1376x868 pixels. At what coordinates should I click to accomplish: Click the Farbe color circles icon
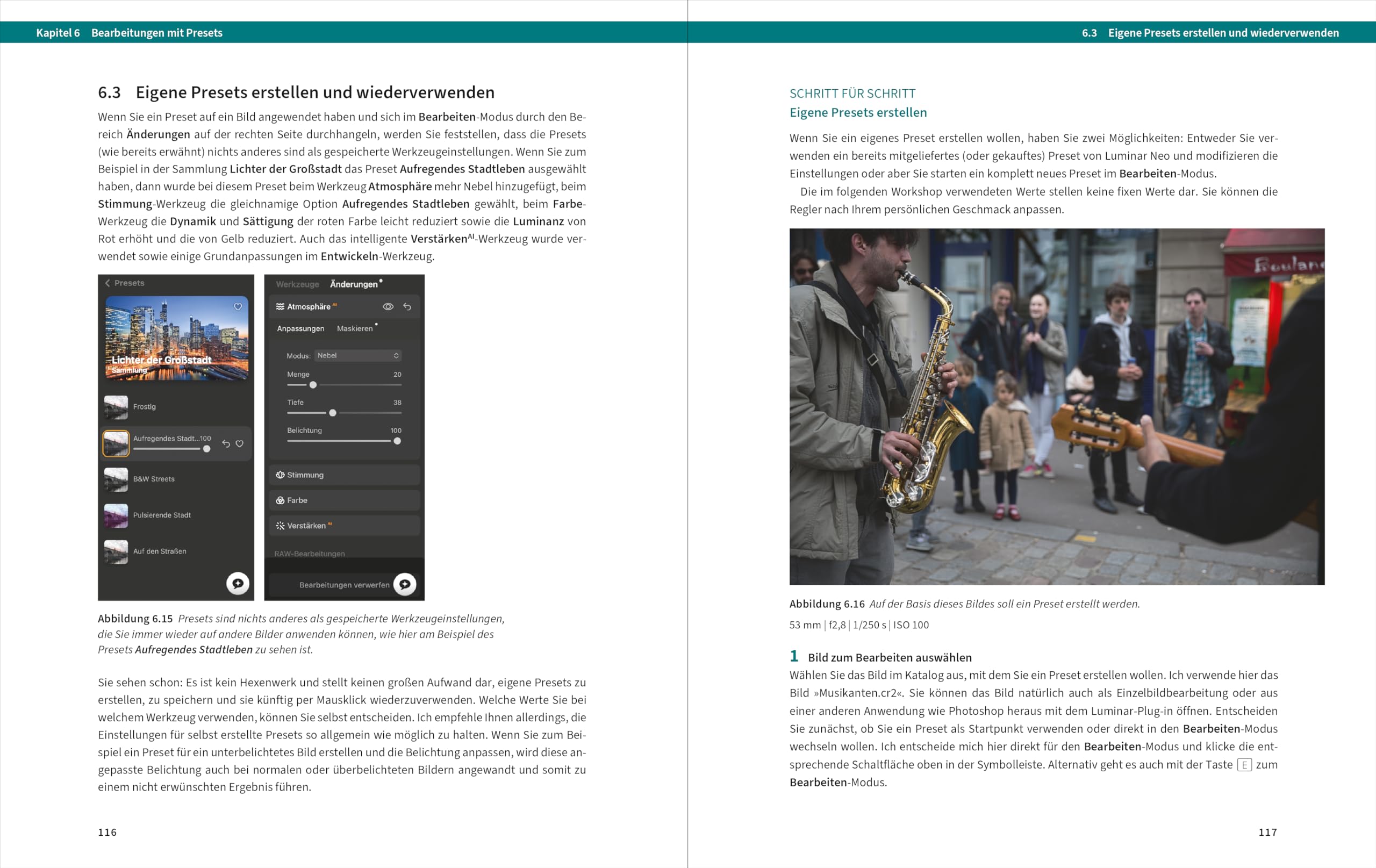(x=280, y=500)
